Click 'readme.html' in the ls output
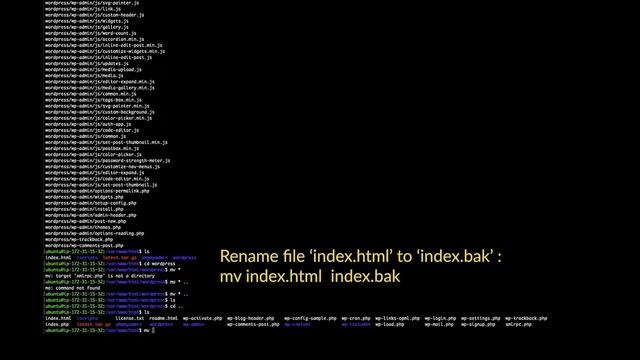 coord(163,318)
